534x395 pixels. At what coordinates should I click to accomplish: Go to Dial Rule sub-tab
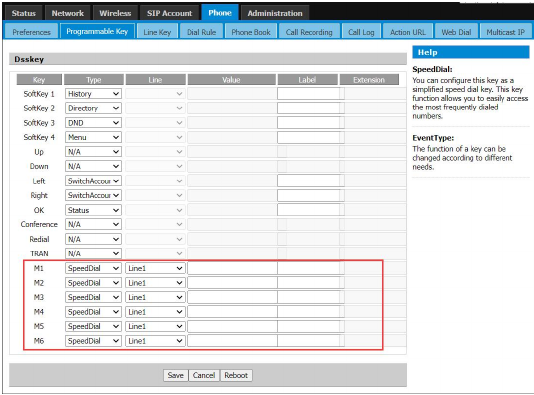click(201, 32)
